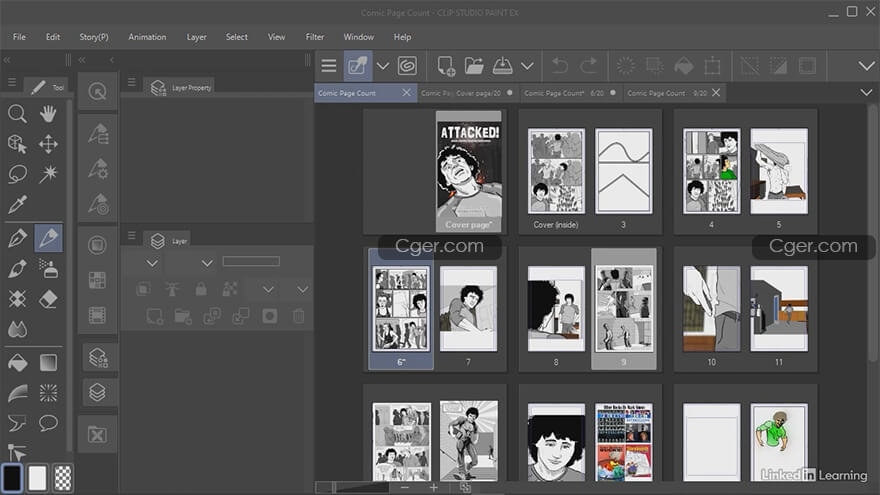
Task: Select the Pen nib tool
Action: coord(17,238)
